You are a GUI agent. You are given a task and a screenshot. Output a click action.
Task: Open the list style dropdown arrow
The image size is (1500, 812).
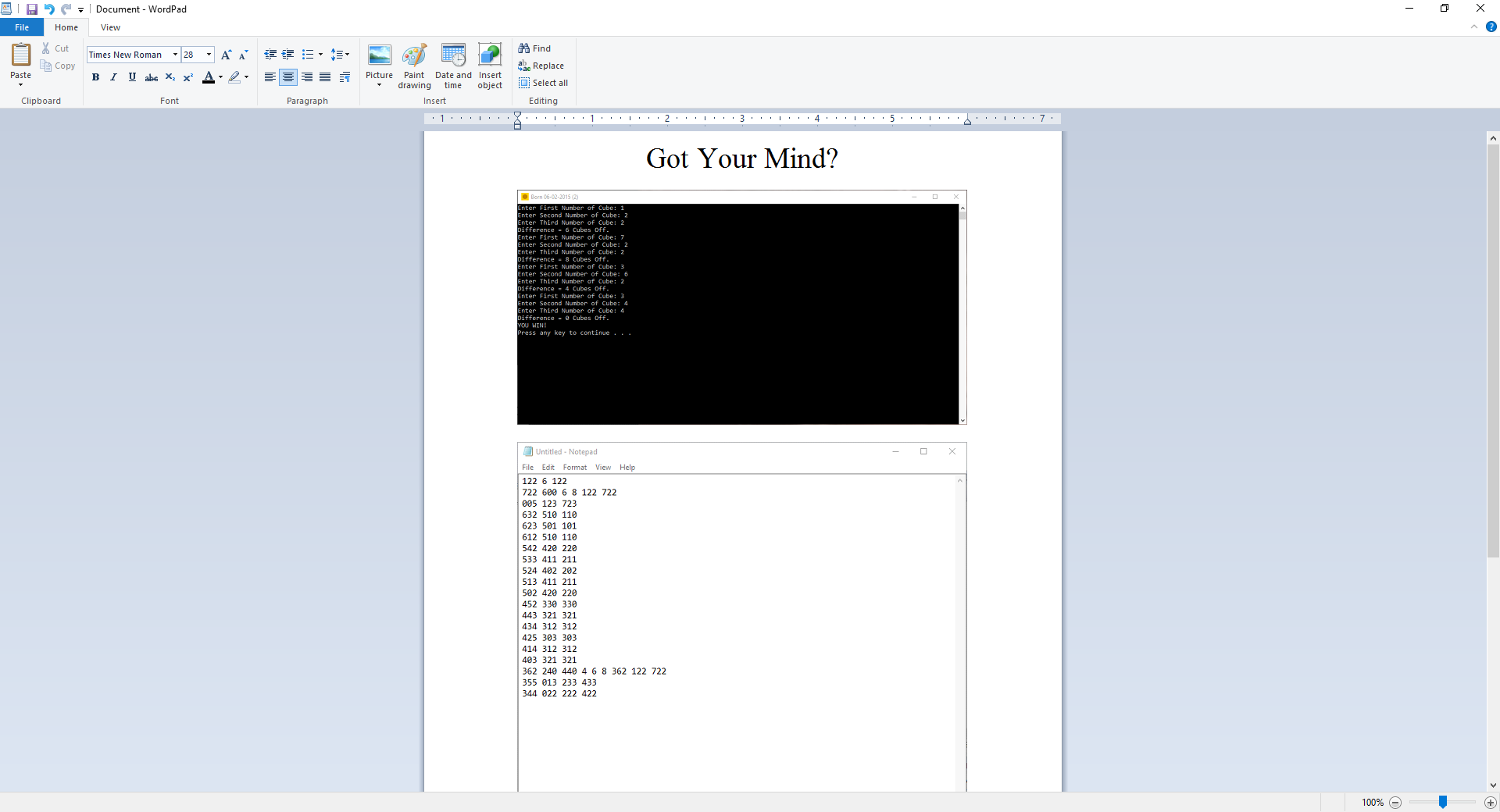320,55
